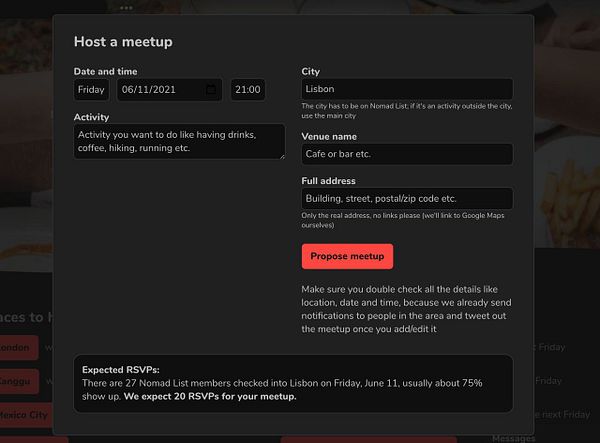This screenshot has height=443, width=600.
Task: Click the Venue name input field
Action: 407,154
